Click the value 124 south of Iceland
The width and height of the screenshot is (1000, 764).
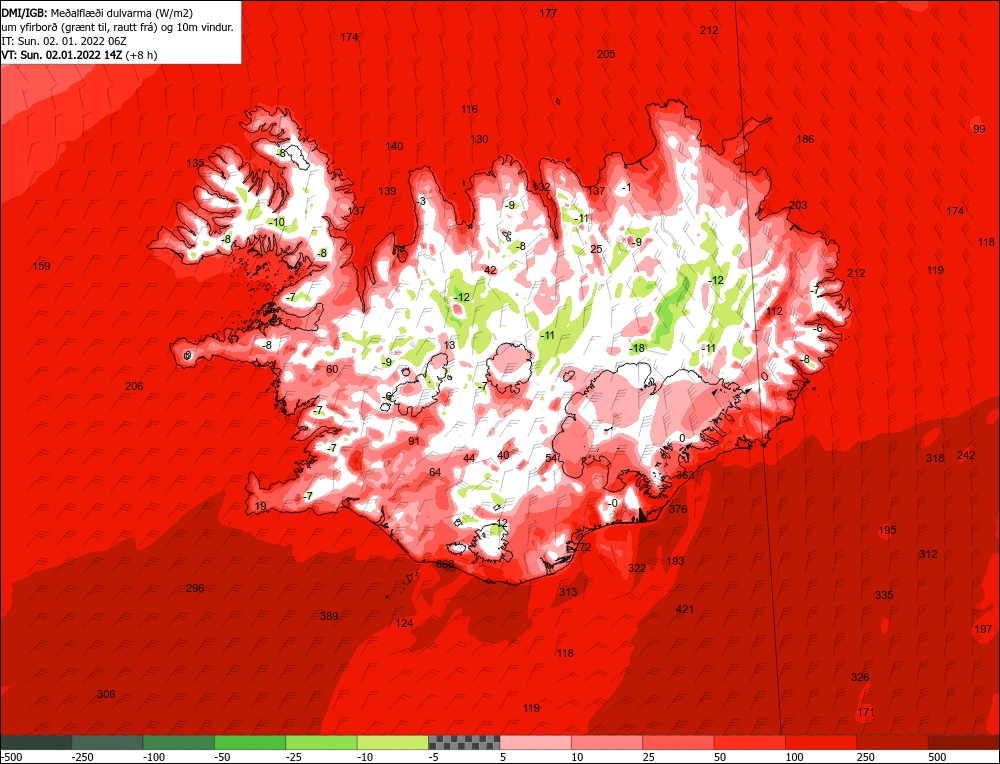coord(404,623)
